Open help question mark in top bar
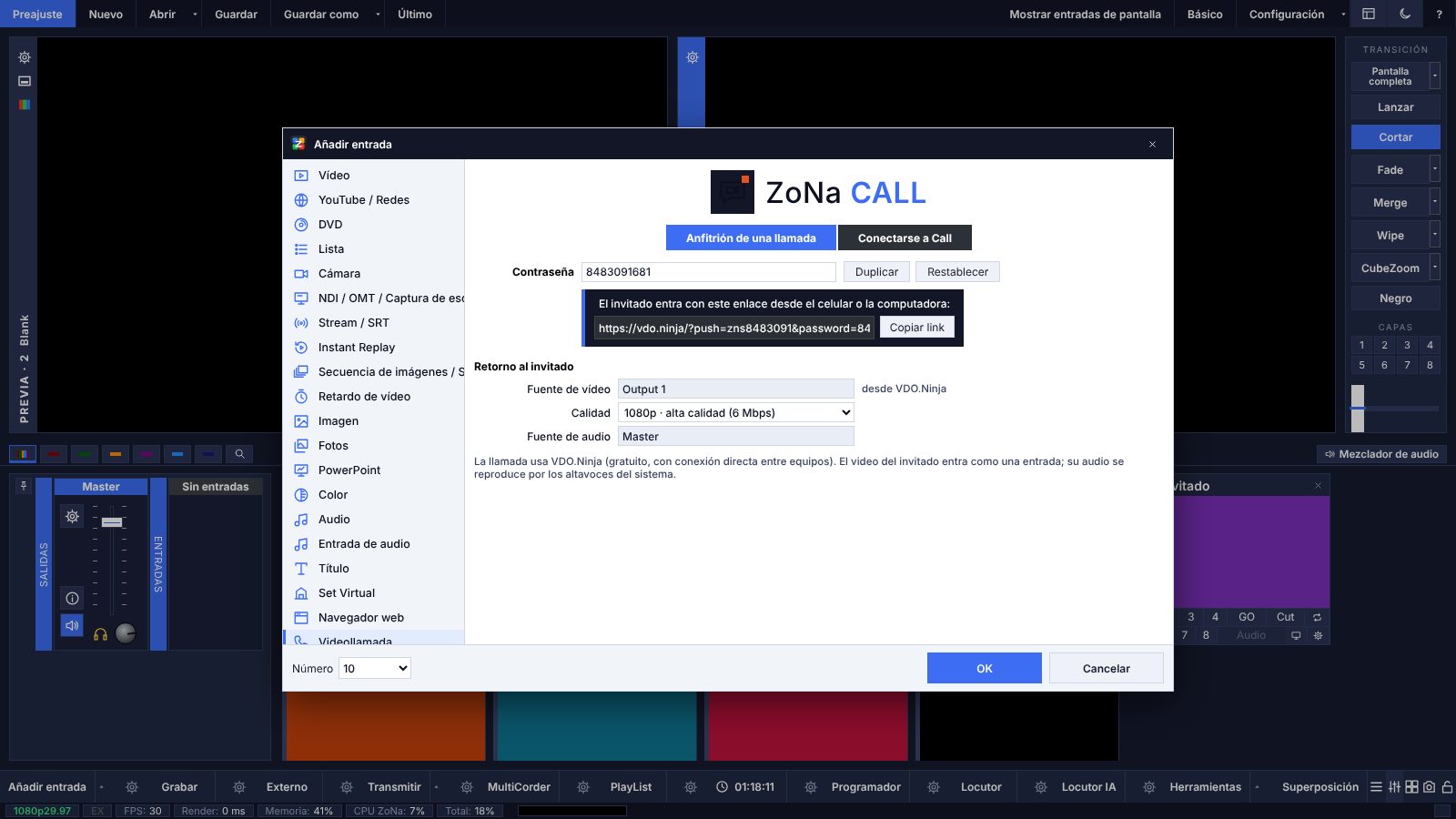The width and height of the screenshot is (1456, 819). coord(1439,14)
